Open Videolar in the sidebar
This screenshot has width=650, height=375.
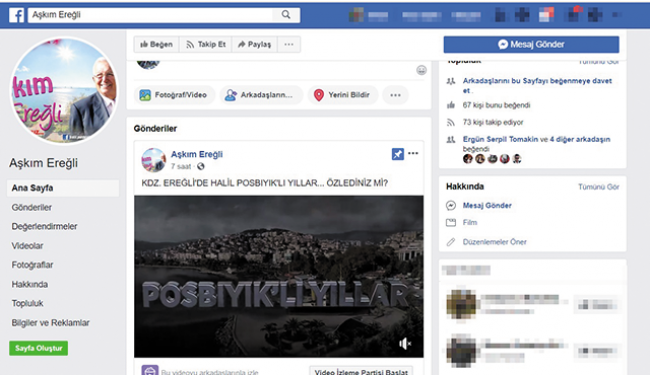click(27, 246)
